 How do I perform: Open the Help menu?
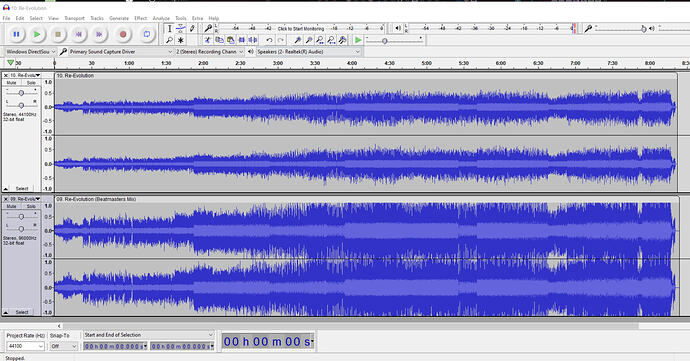click(x=213, y=18)
